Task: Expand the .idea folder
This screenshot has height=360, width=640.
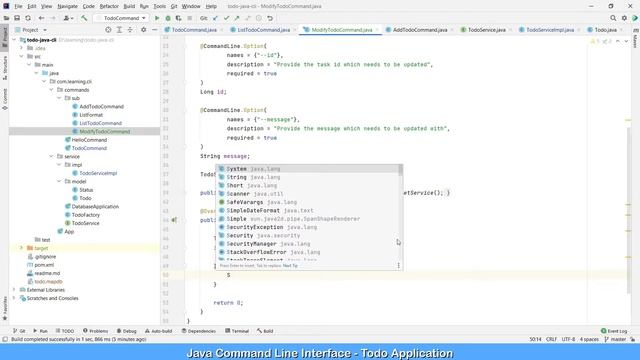Action: 22,48
